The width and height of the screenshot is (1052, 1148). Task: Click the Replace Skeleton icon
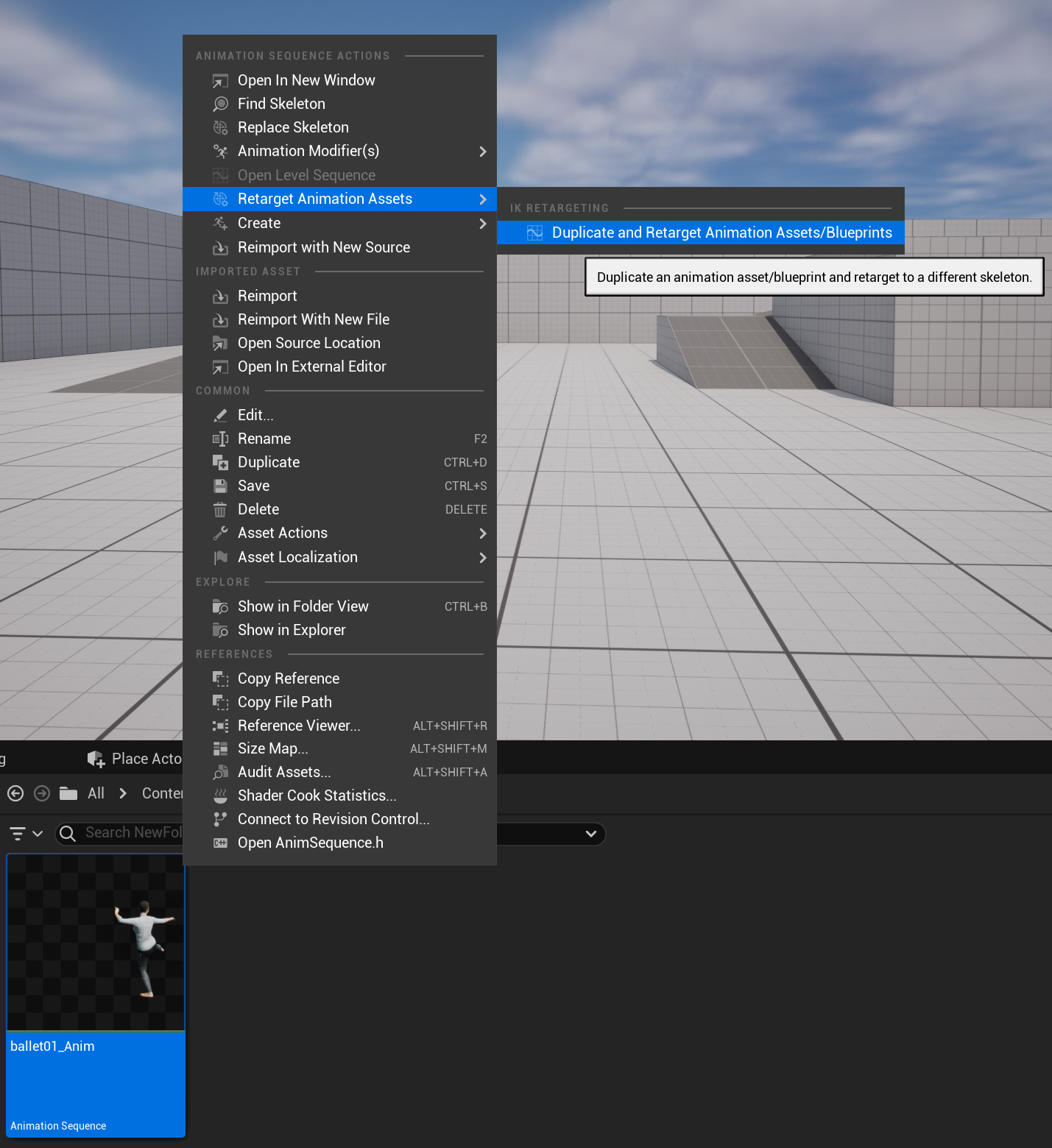(x=220, y=127)
